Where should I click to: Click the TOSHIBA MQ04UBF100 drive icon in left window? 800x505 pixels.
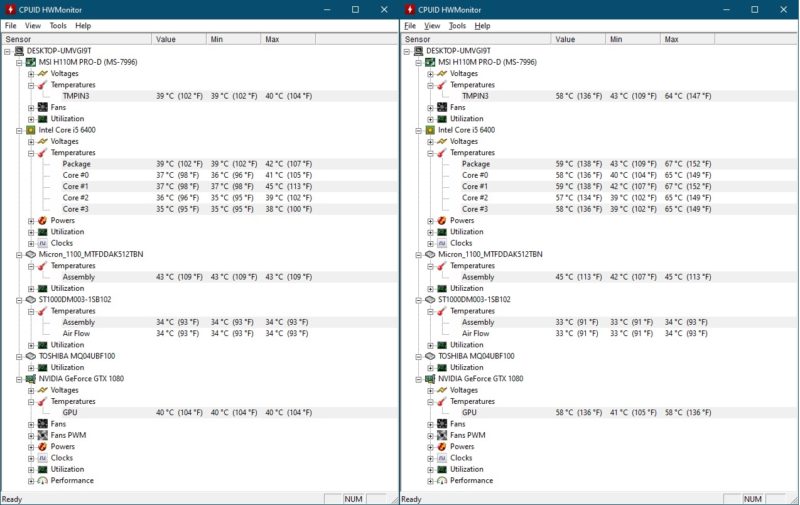pyautogui.click(x=30, y=356)
